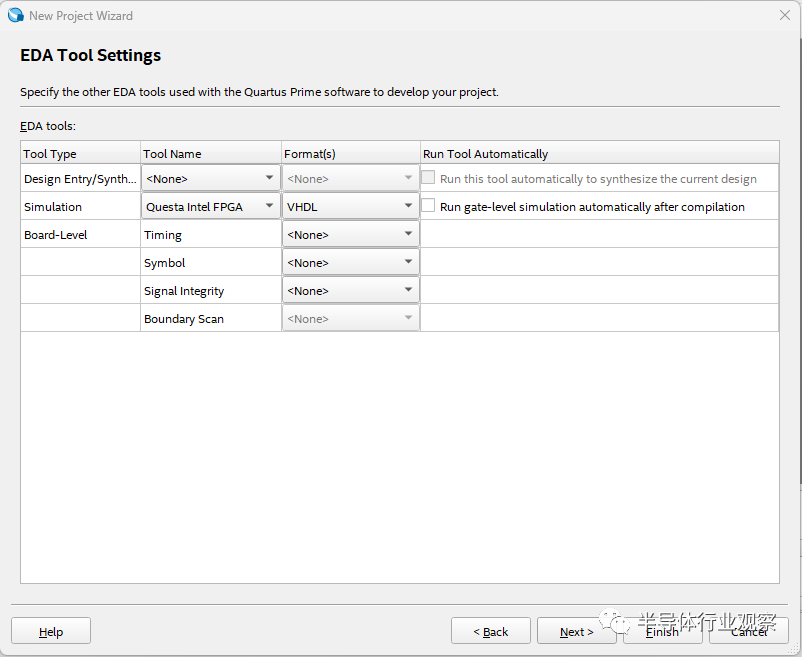Viewport: 802px width, 657px height.
Task: Click the Run Tool Automatically column header
Action: click(486, 154)
